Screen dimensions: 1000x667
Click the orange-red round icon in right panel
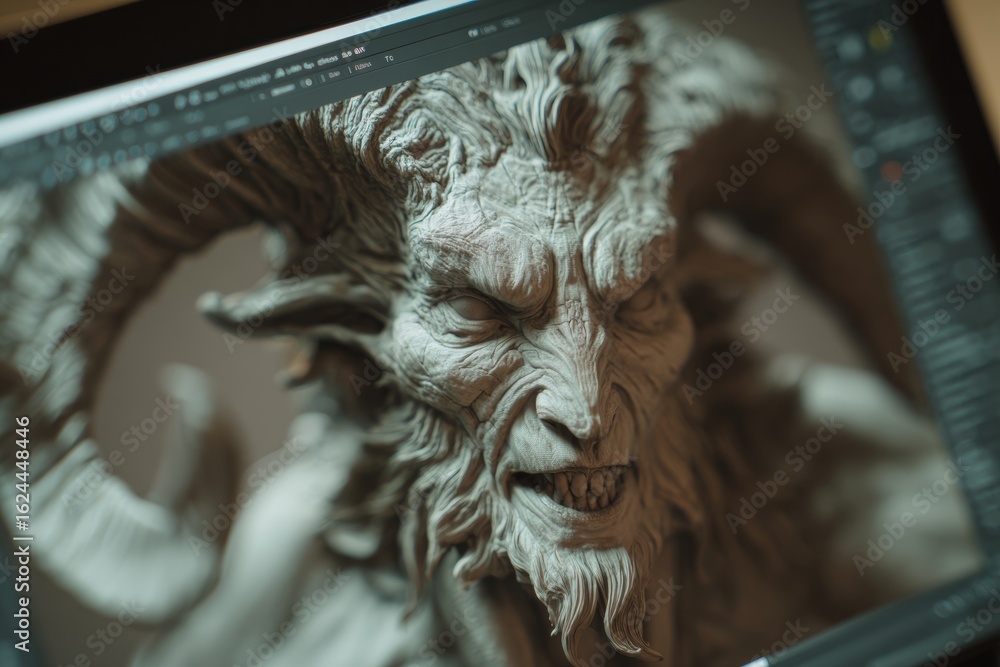point(892,170)
